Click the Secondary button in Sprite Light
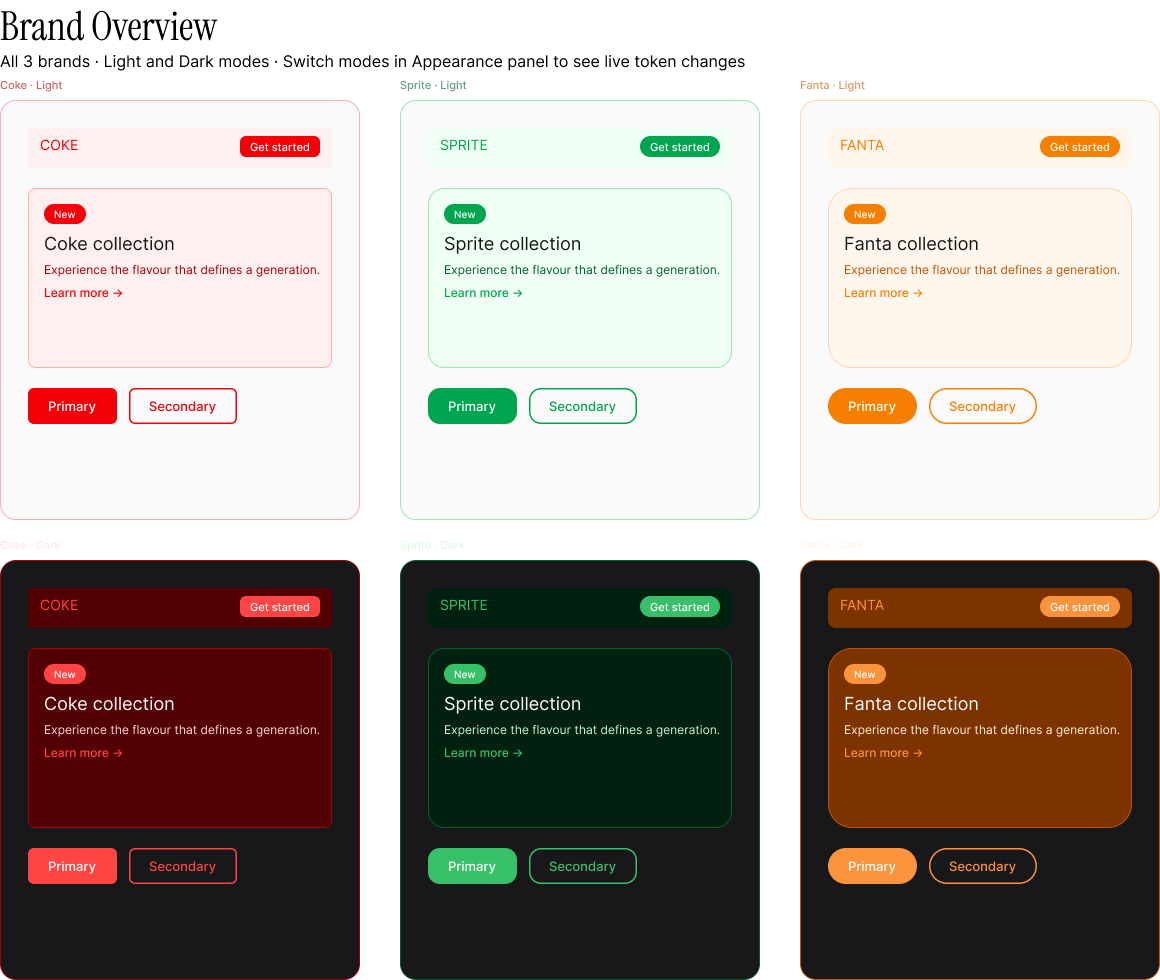Image resolution: width=1160 pixels, height=980 pixels. click(x=582, y=406)
